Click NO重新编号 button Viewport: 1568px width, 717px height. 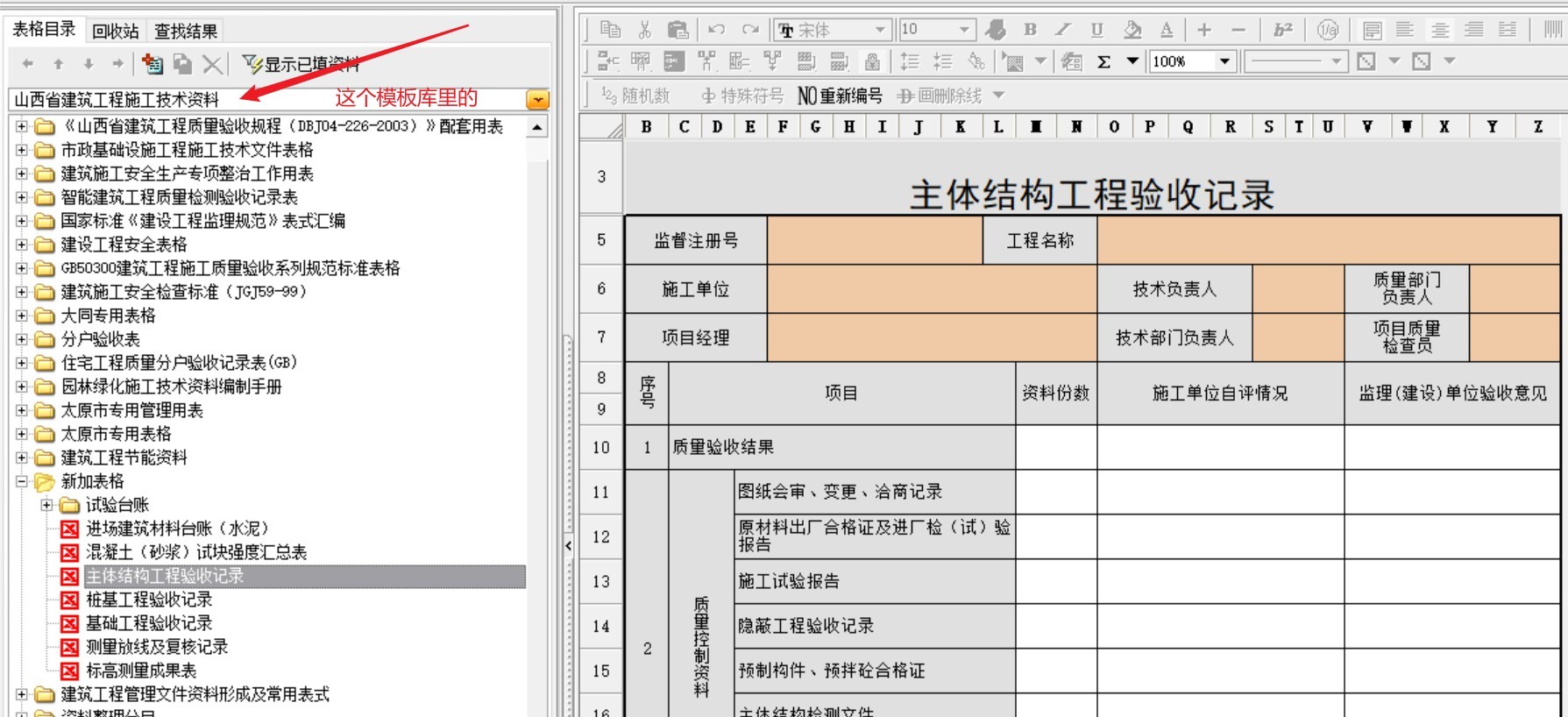pos(840,96)
